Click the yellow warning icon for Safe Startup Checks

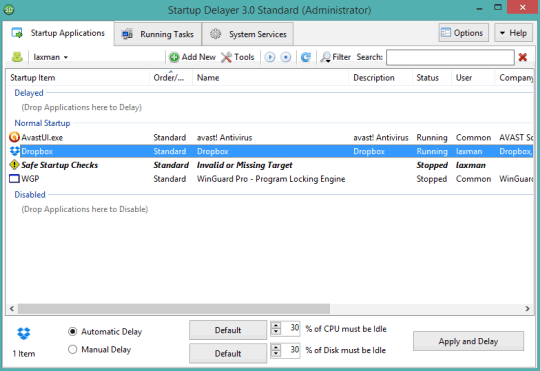(14, 165)
